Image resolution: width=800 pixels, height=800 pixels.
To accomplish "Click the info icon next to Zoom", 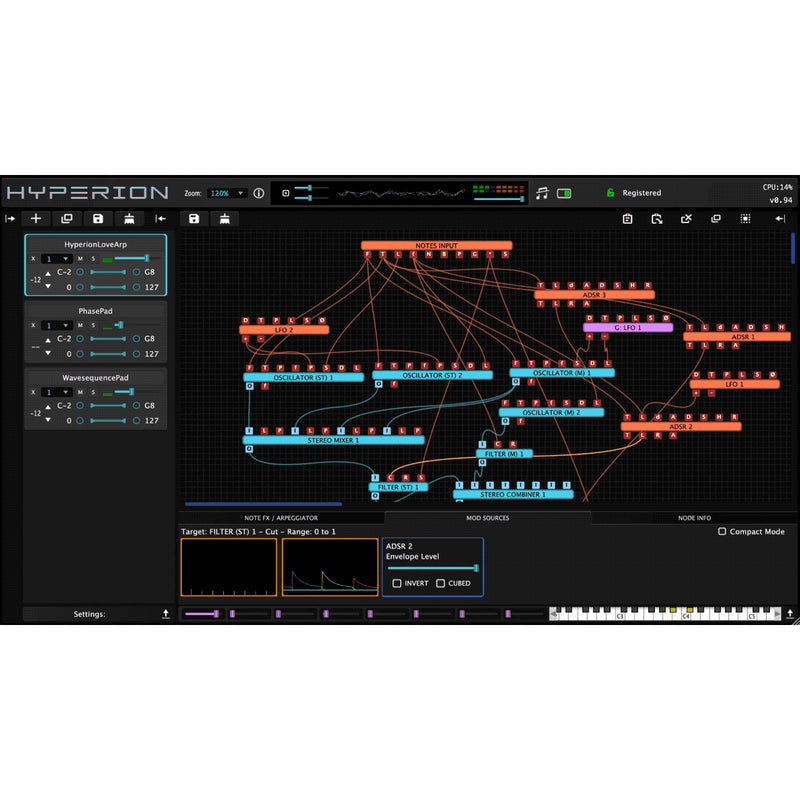I will pyautogui.click(x=258, y=193).
